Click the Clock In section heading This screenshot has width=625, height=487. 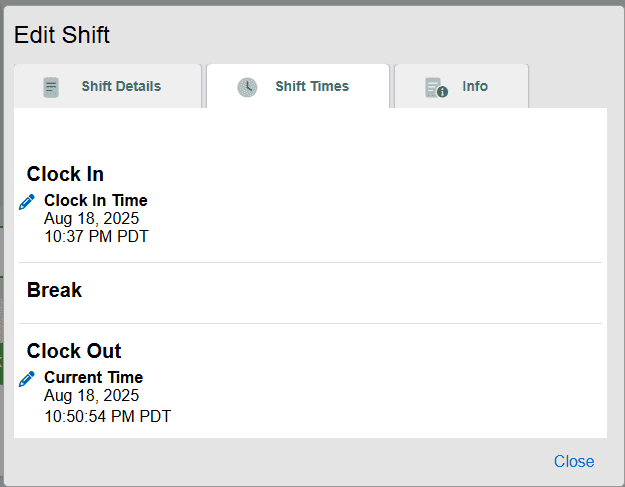66,174
